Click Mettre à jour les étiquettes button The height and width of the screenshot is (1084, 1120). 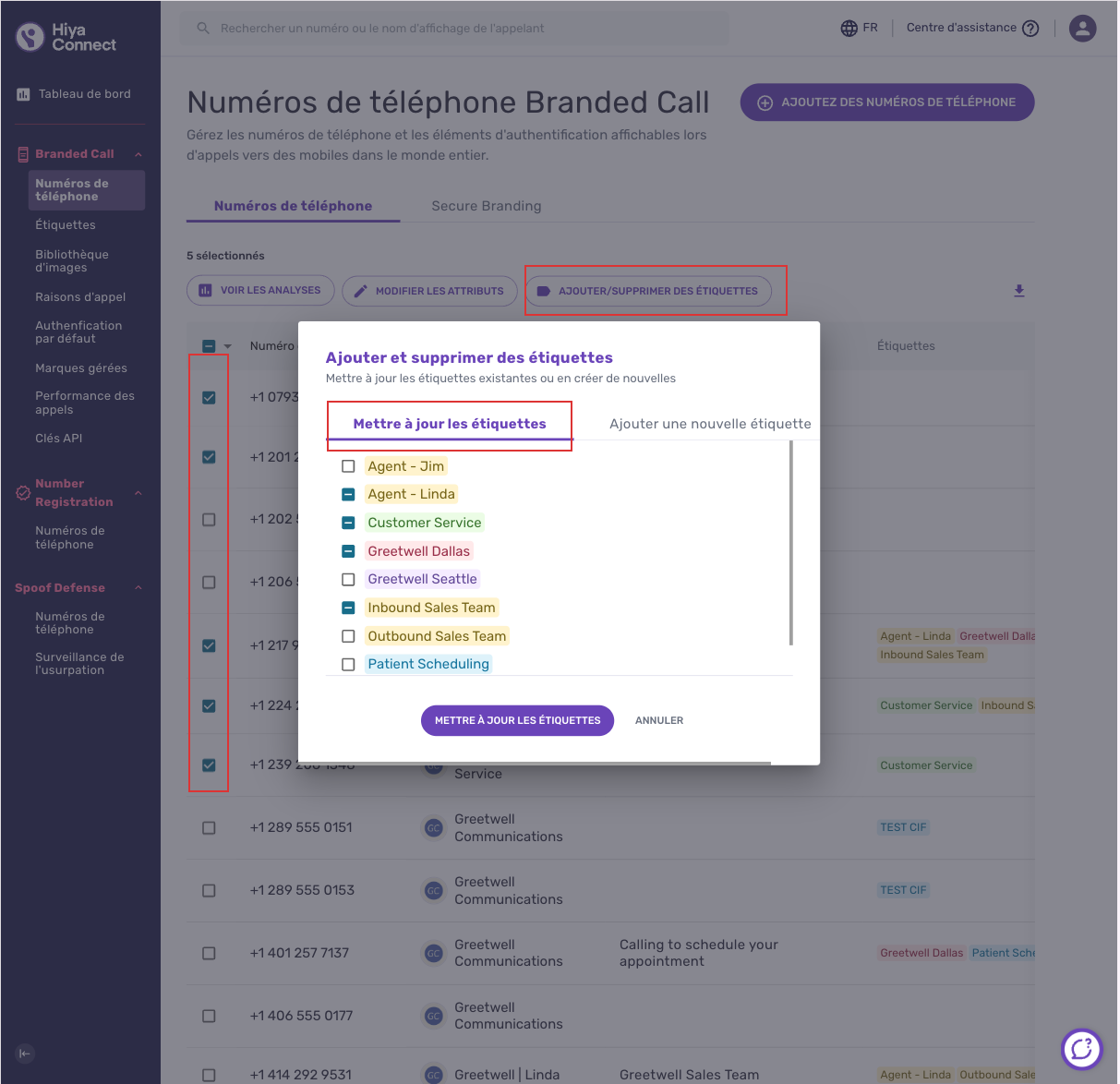point(517,720)
